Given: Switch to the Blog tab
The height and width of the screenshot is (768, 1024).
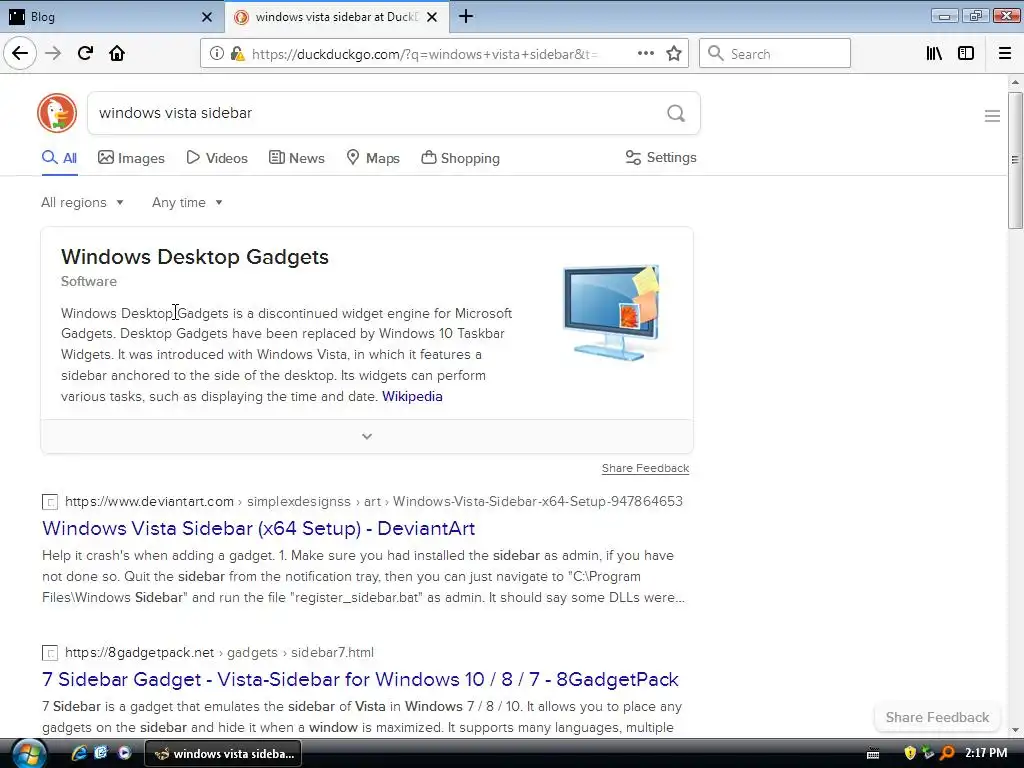Looking at the screenshot, I should [111, 17].
